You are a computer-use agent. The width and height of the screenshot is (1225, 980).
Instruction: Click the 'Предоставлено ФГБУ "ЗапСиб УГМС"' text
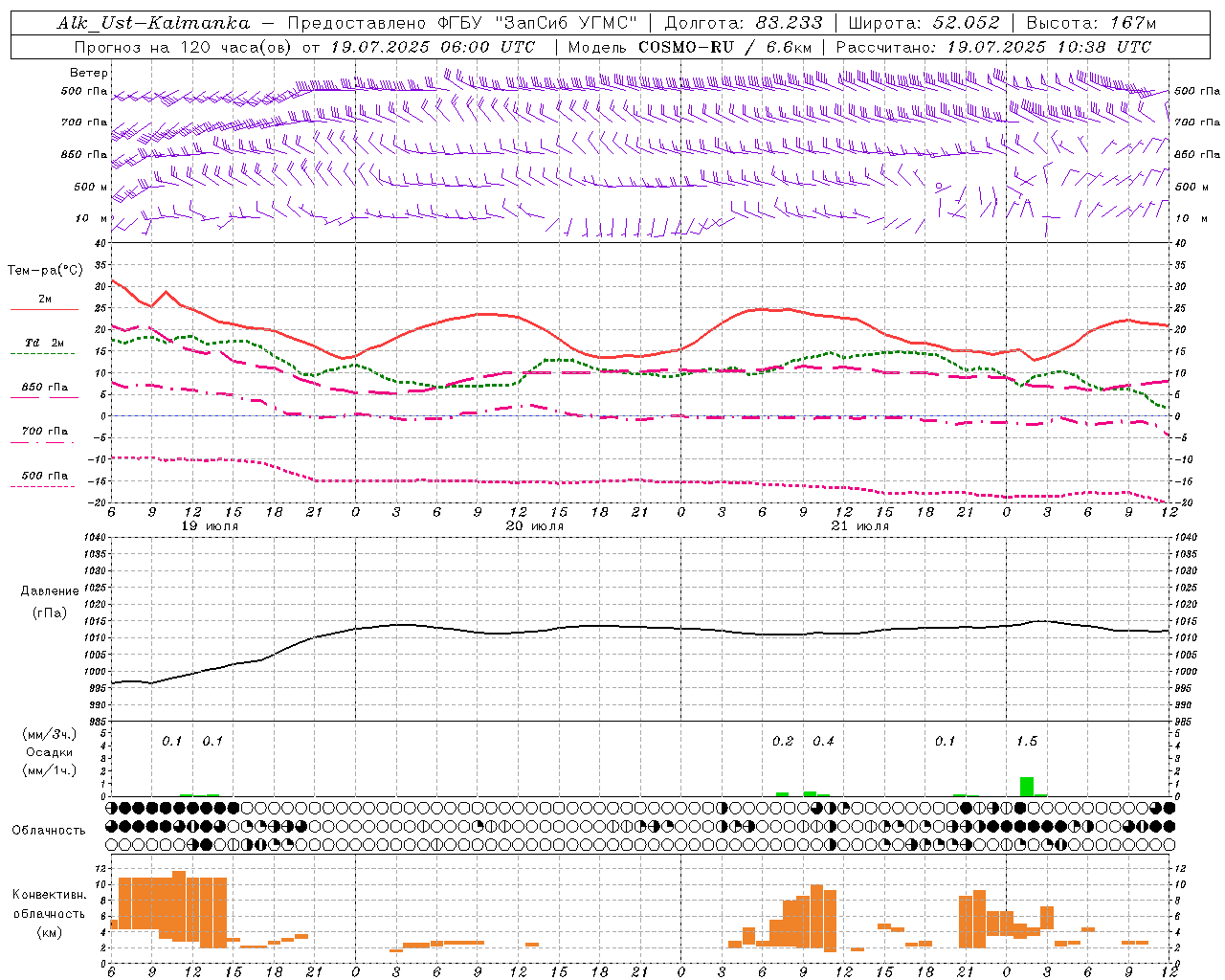tap(462, 23)
